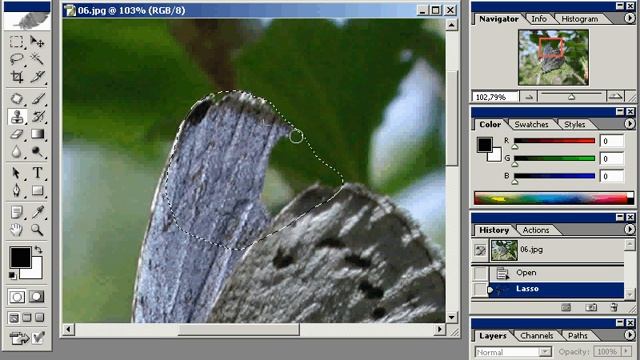Click the Navigator zoom slider handle
640x360 pixels.
point(571,97)
